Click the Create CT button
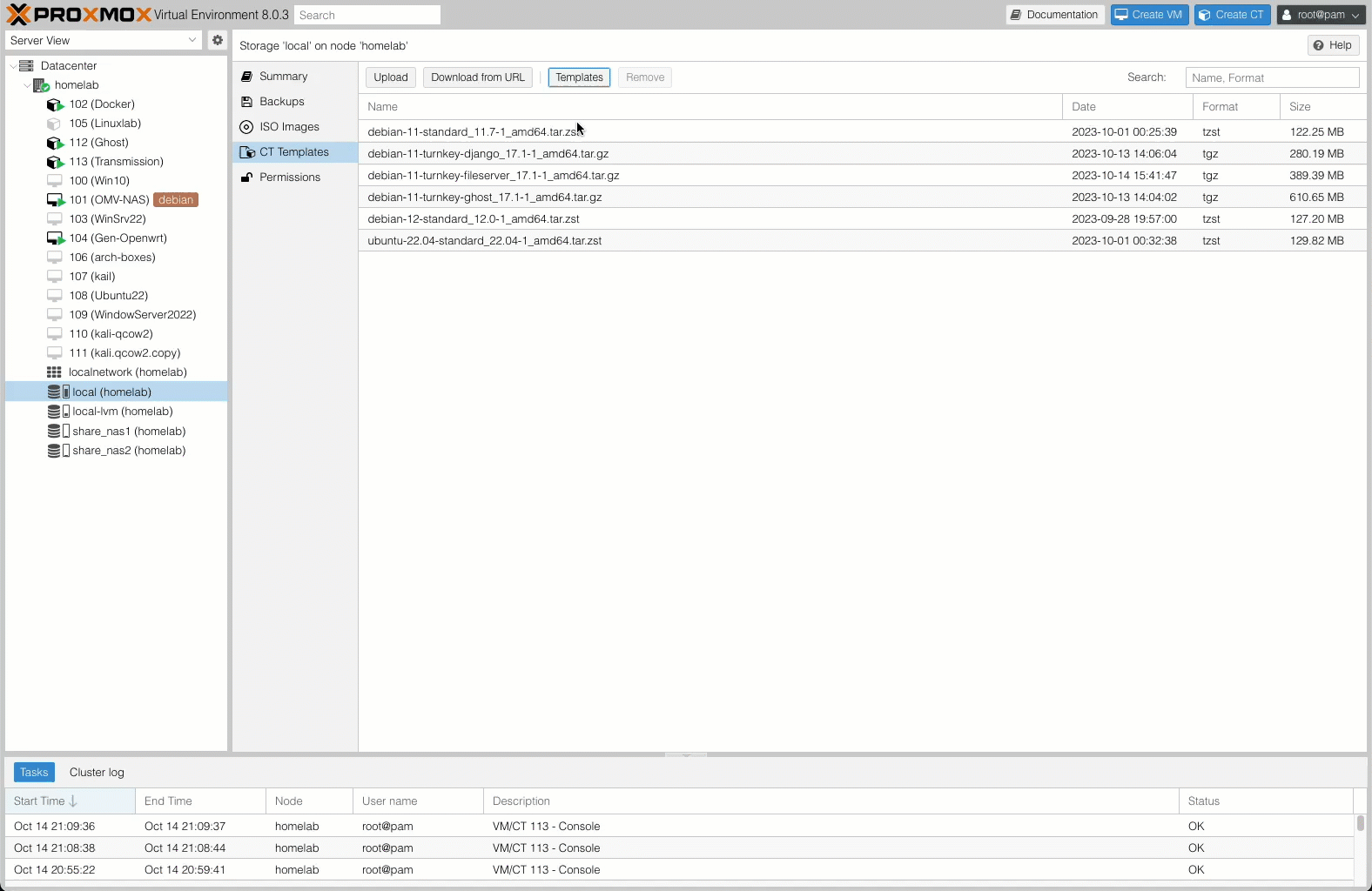This screenshot has height=891, width=1372. point(1233,15)
